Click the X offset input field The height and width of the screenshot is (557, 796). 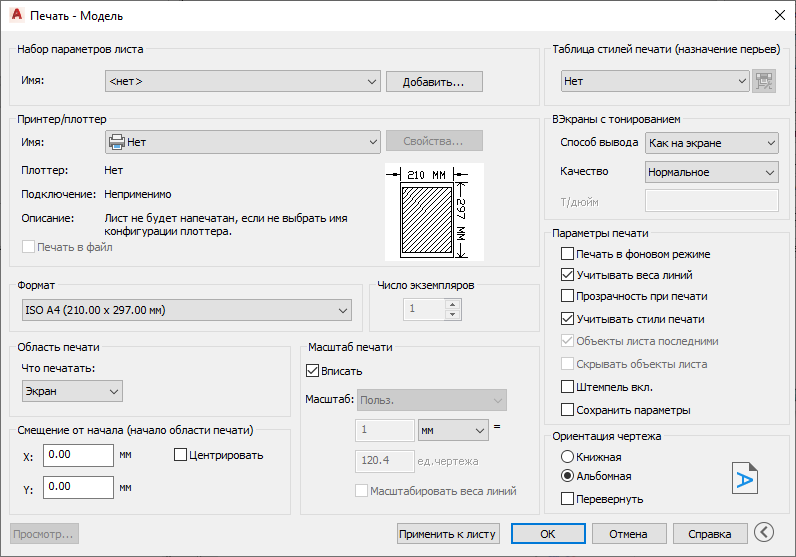coord(78,455)
